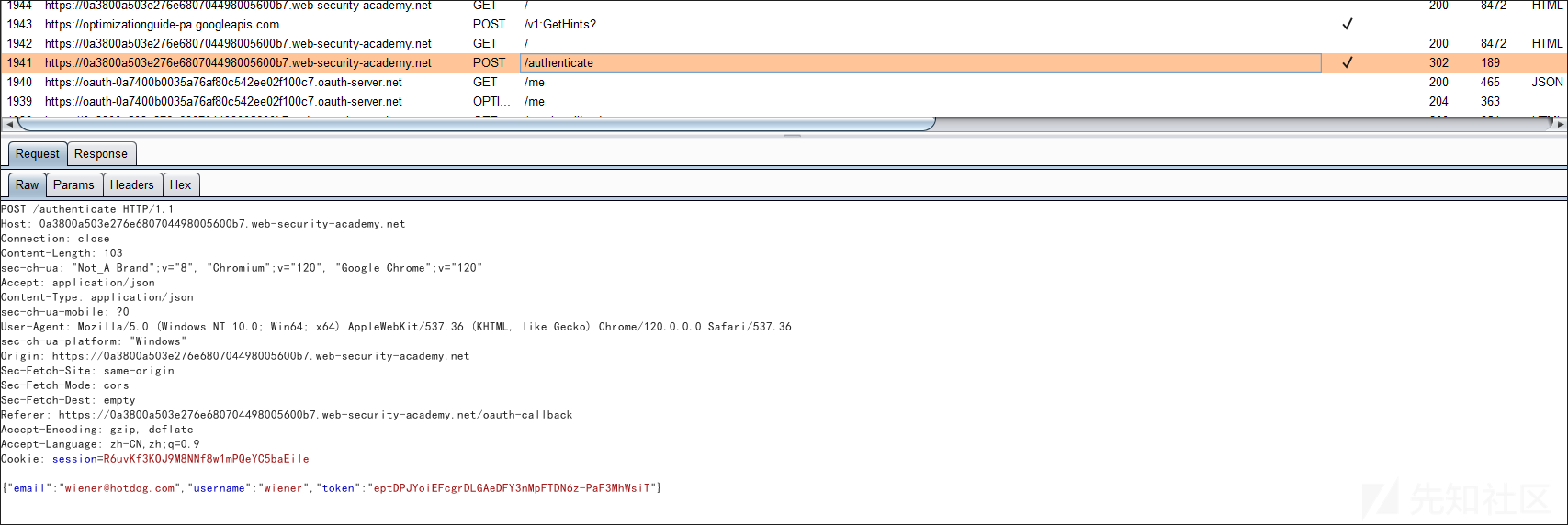Select request number 1940 in history

[19, 82]
